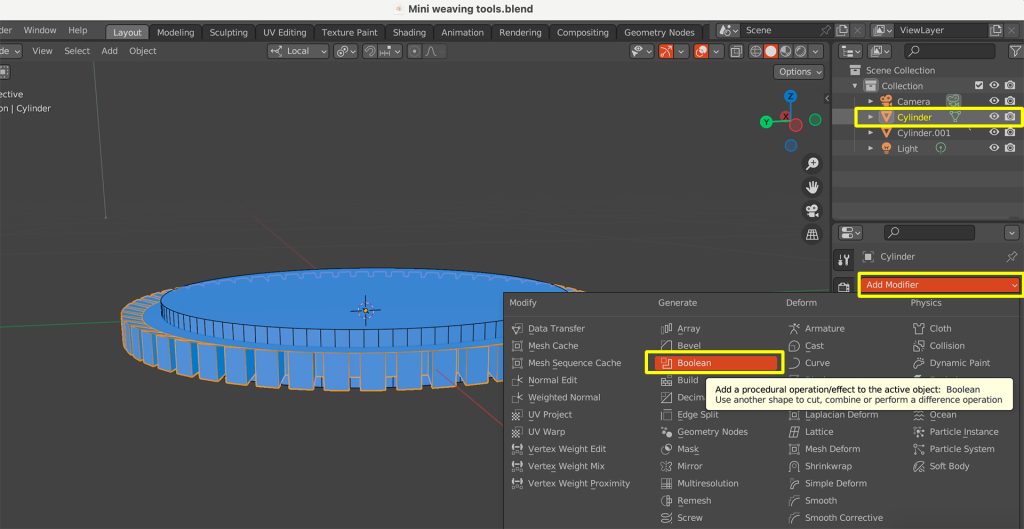1024x529 pixels.
Task: Toggle the viewport overlays button
Action: 701,51
